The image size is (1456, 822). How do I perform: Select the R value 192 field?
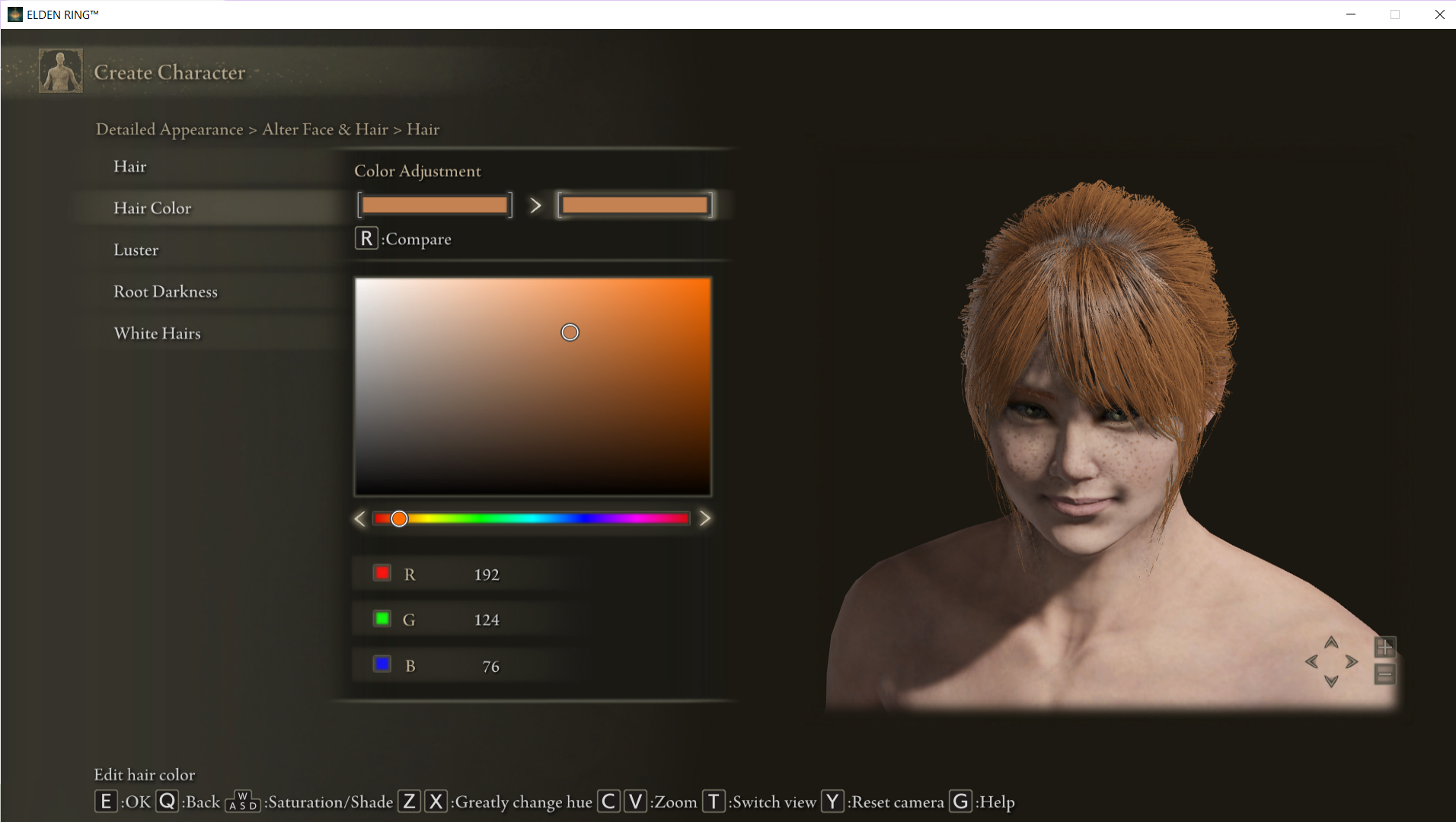click(471, 574)
